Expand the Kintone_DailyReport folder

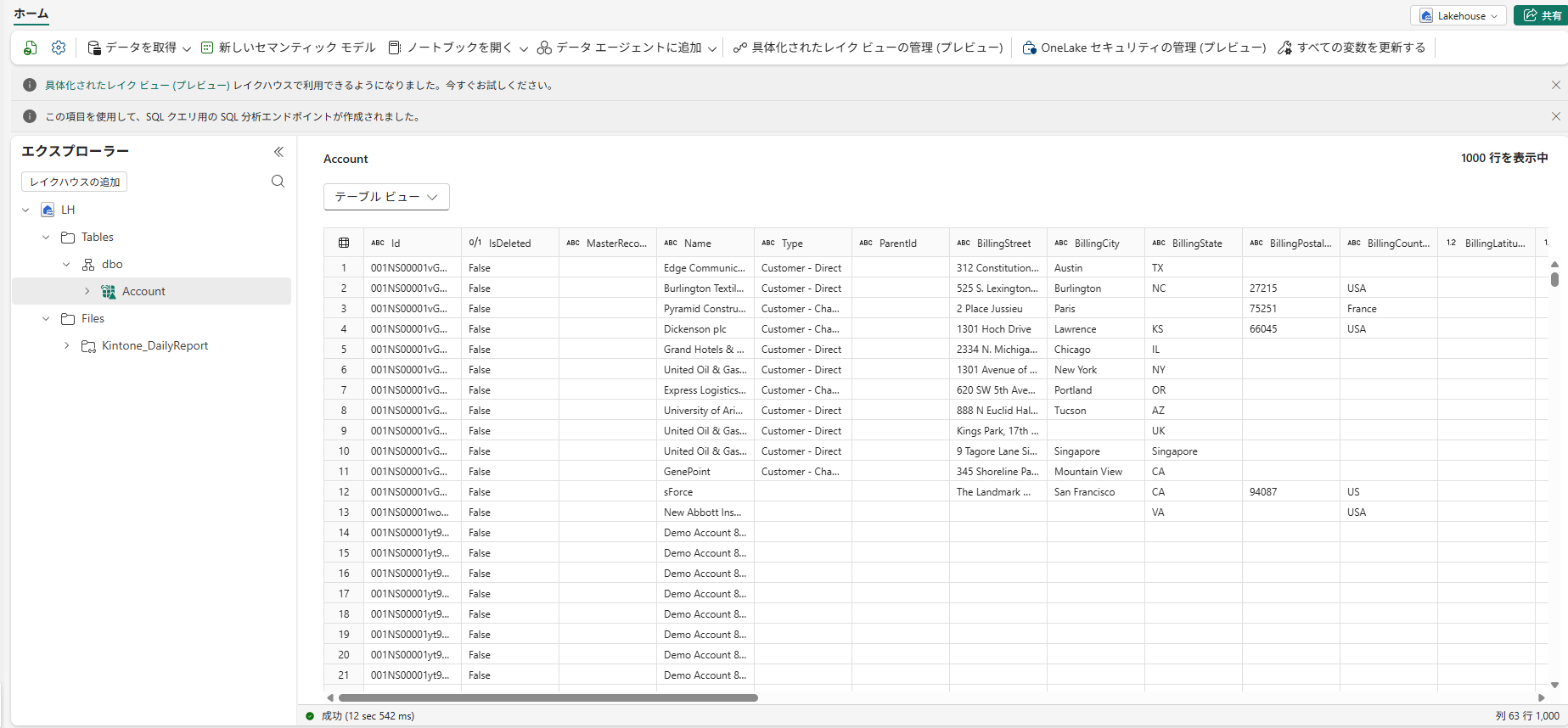pyautogui.click(x=66, y=345)
